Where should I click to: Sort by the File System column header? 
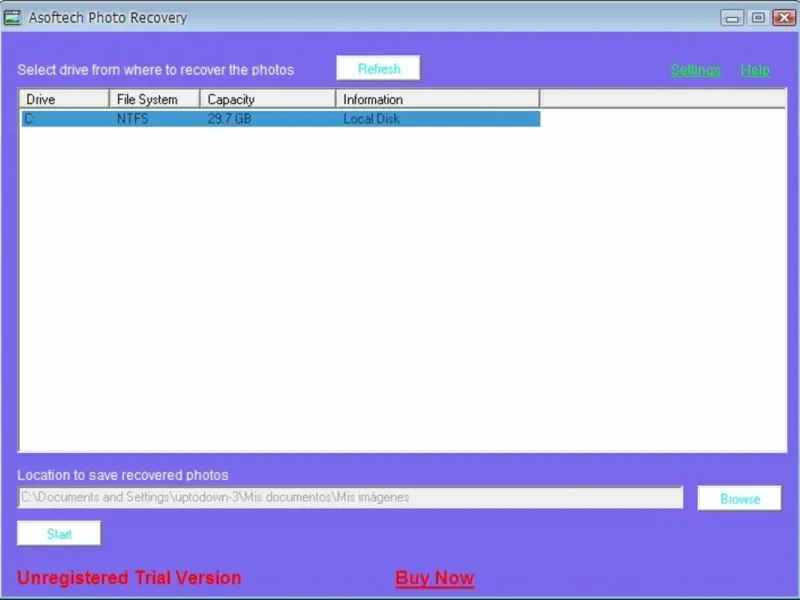point(154,99)
